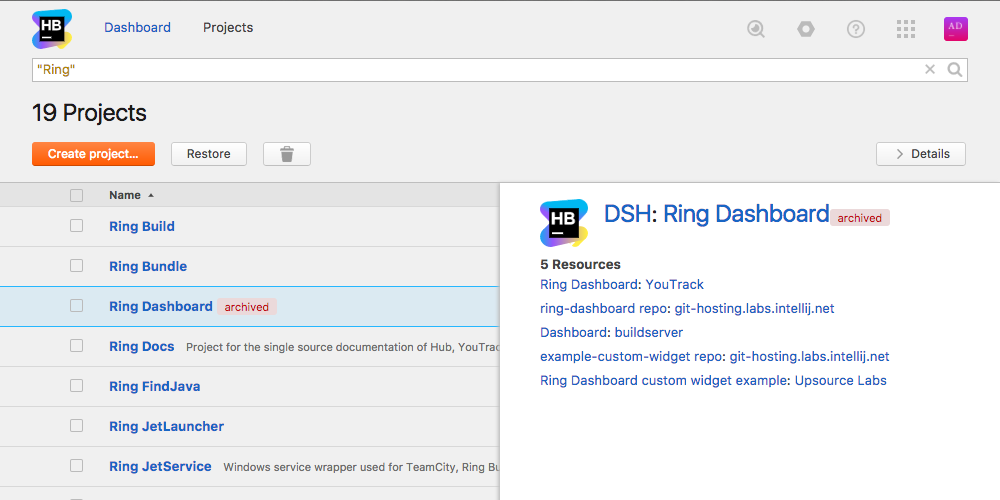Toggle the select-all checkbox in the header row
1000x500 pixels.
77,195
